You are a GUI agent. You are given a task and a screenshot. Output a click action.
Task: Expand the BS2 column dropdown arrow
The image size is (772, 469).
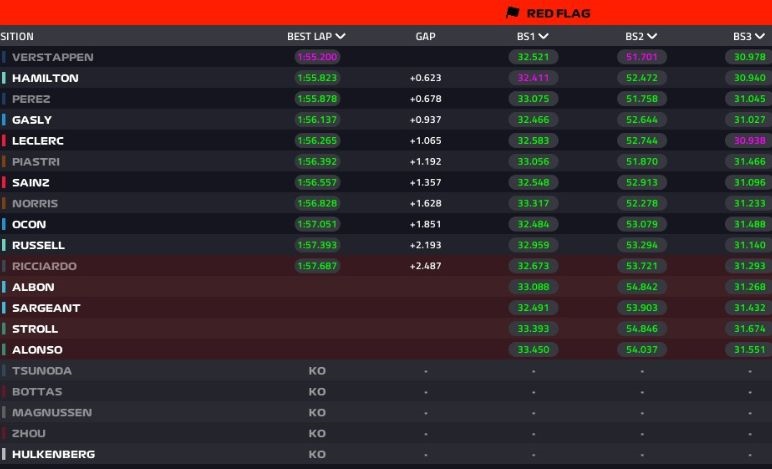[x=652, y=37]
